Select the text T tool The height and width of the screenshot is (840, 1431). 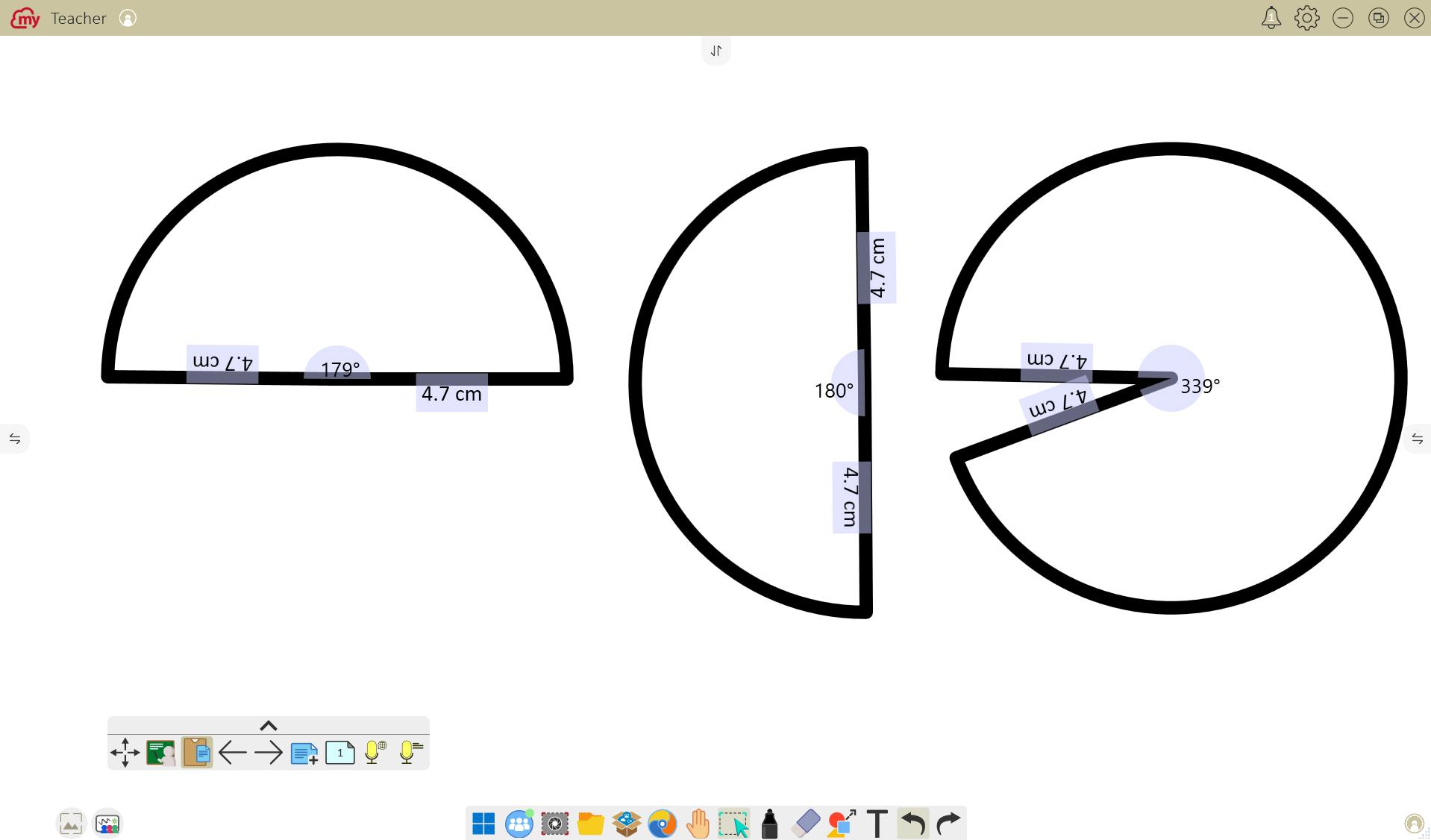point(877,824)
